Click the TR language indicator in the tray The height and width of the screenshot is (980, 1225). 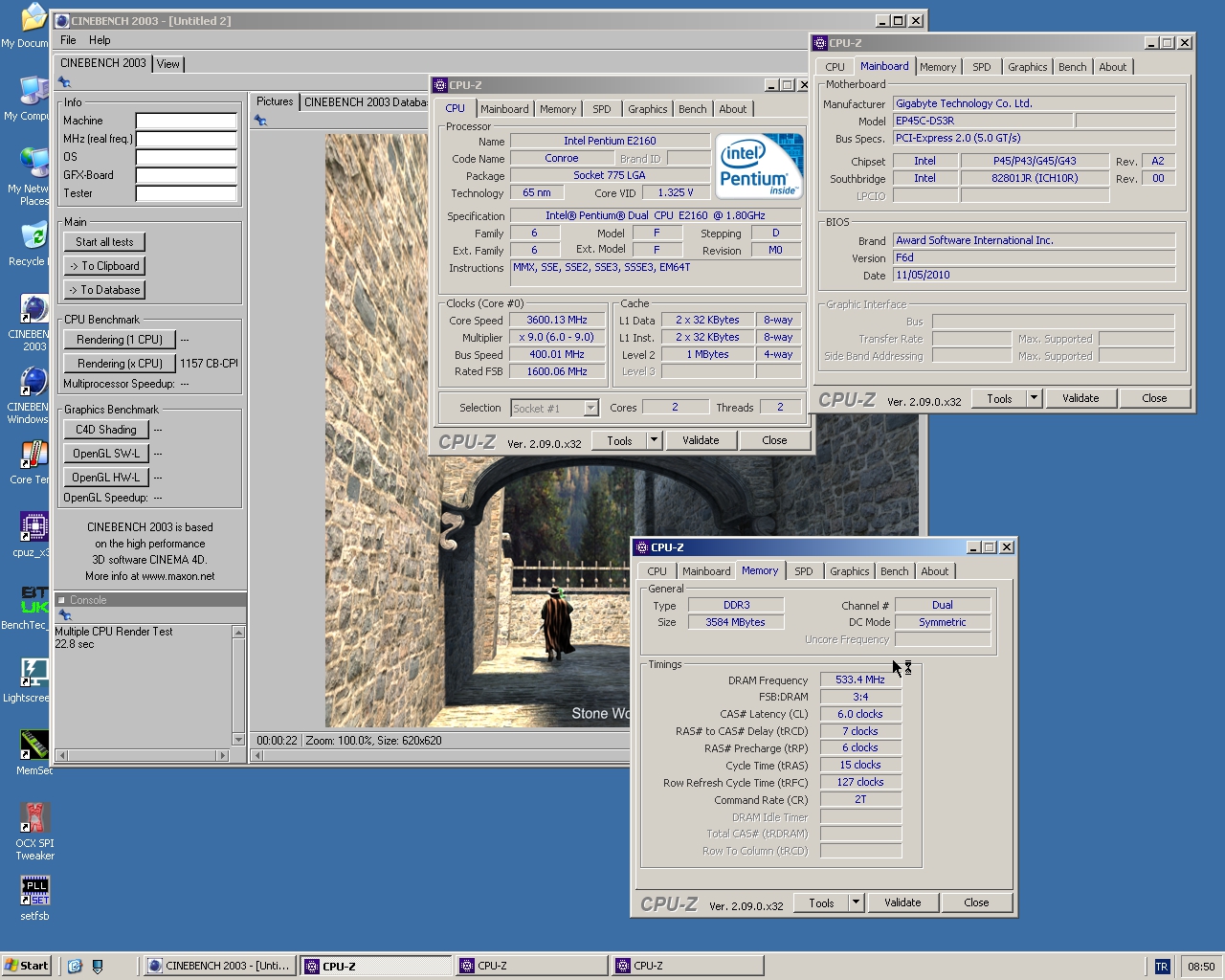click(x=1162, y=967)
